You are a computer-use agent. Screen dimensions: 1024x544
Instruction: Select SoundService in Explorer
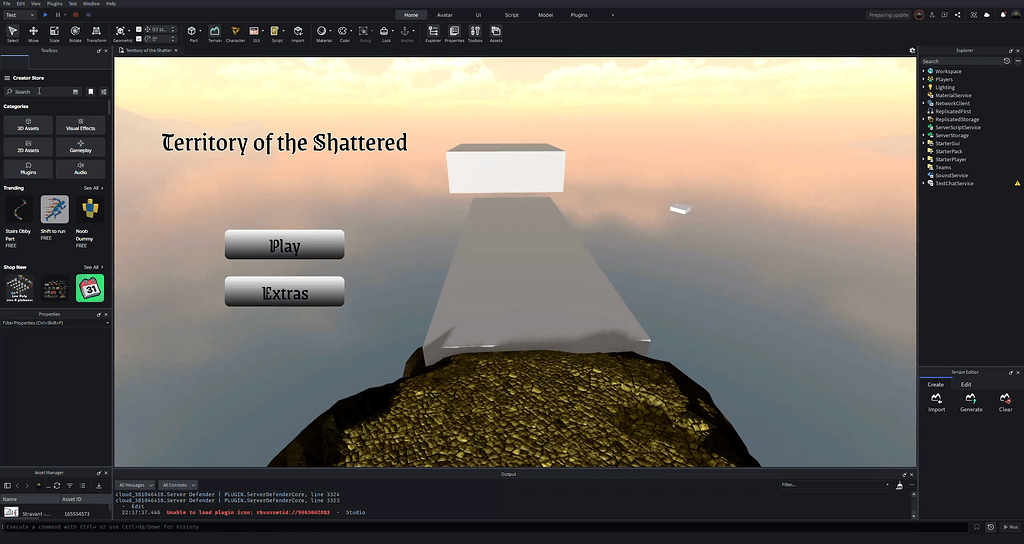951,175
